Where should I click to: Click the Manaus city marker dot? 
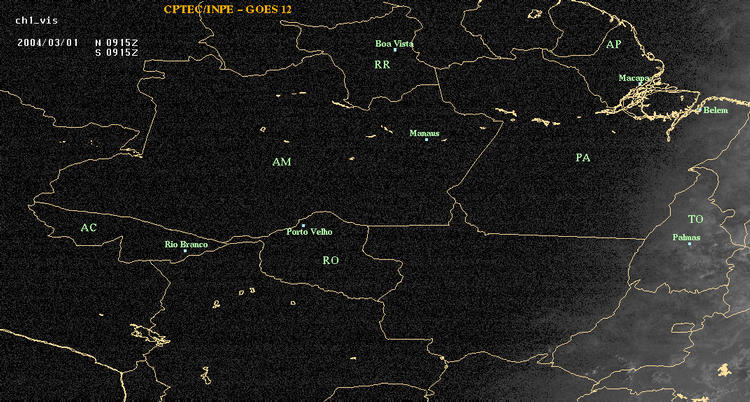pyautogui.click(x=427, y=139)
